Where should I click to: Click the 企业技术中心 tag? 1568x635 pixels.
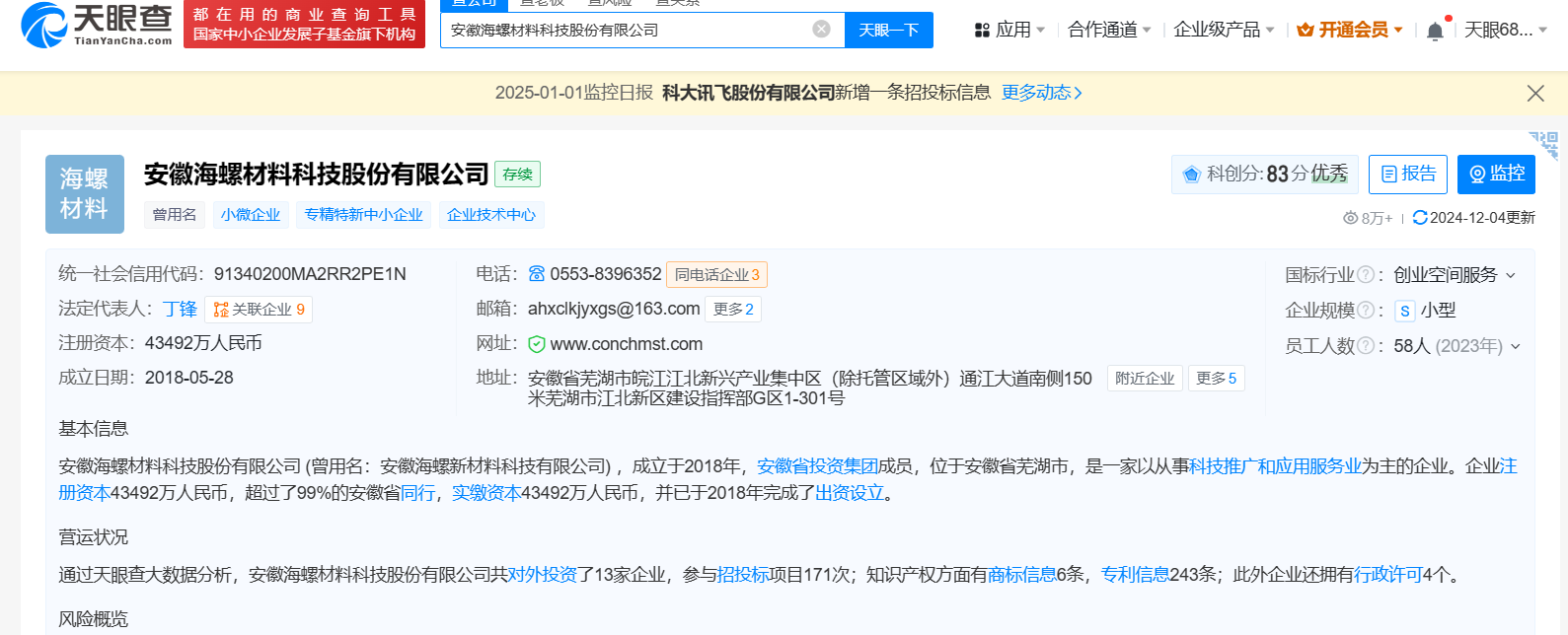click(x=491, y=215)
